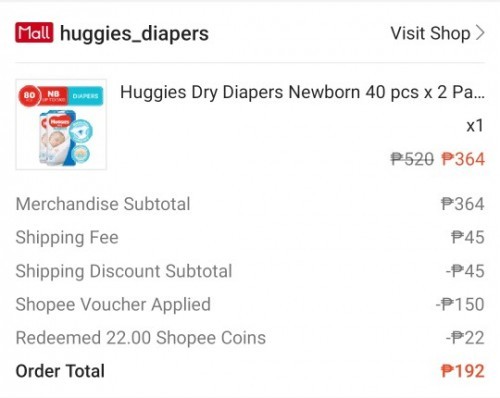Select the Shipping Discount Subtotal label
Viewport: 500px width, 398px height.
(x=124, y=271)
